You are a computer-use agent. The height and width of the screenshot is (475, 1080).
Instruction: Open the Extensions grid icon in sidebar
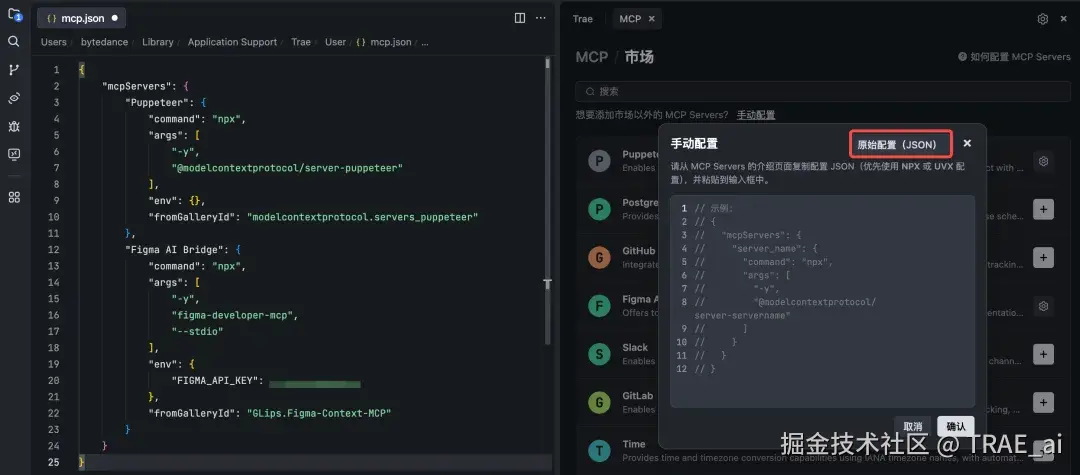14,198
